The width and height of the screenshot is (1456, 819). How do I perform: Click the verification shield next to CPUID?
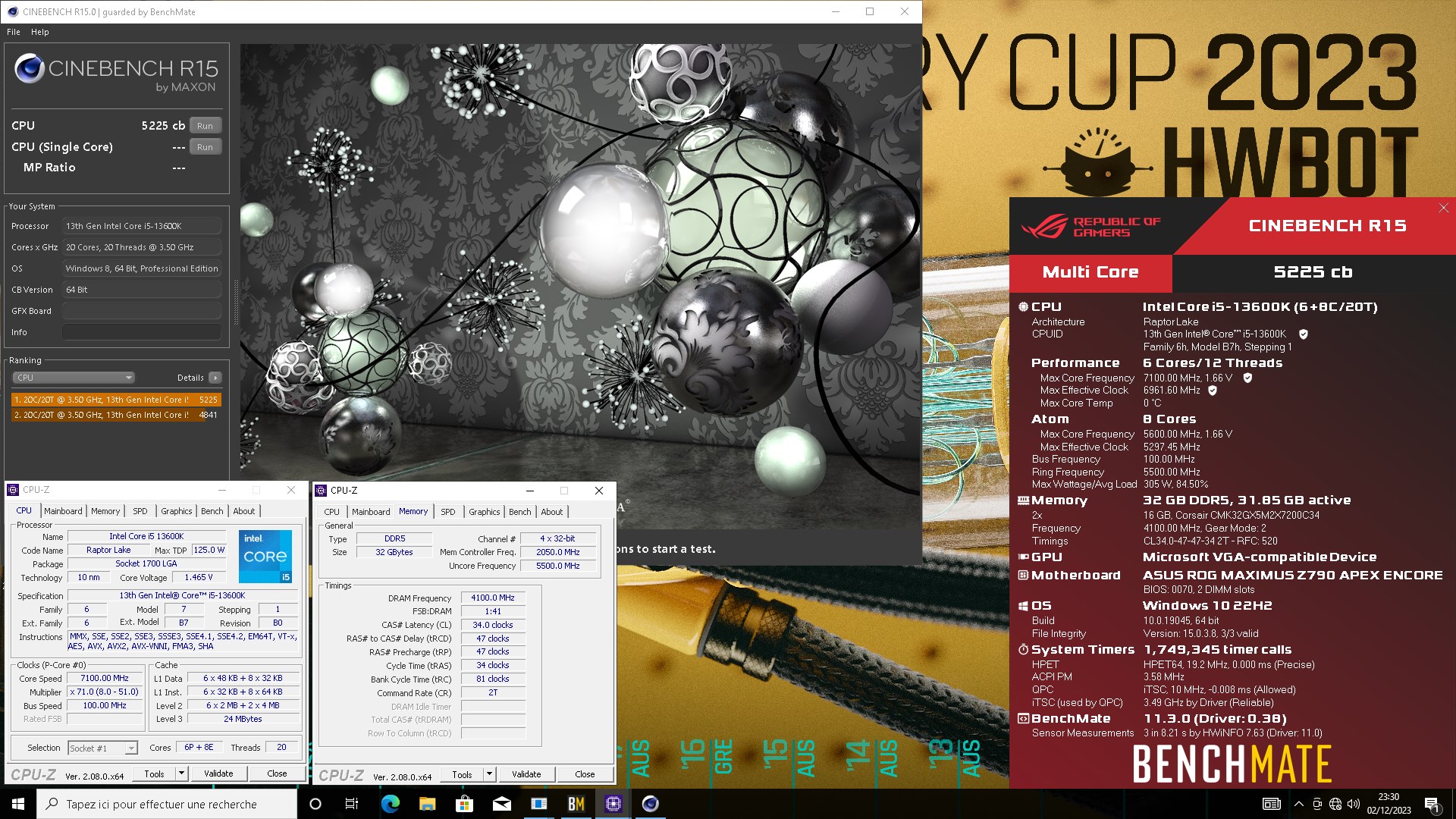click(1303, 334)
